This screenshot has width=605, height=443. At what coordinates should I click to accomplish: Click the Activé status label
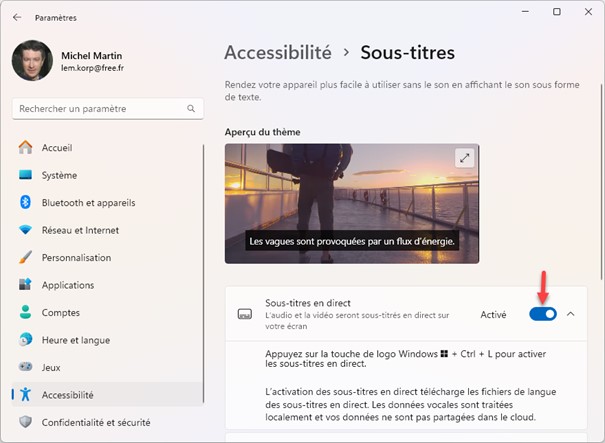click(493, 314)
